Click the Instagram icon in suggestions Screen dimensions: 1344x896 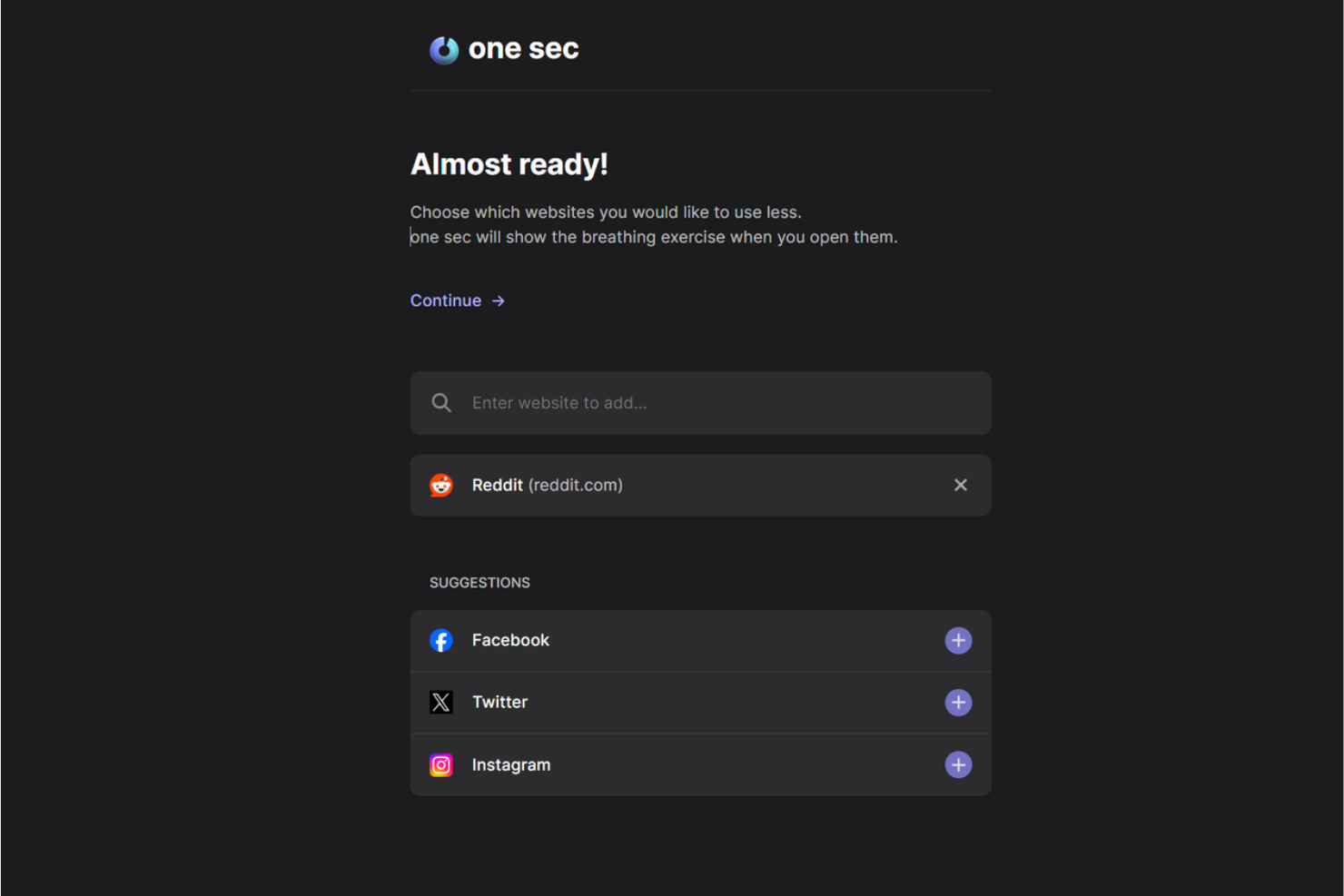click(441, 764)
